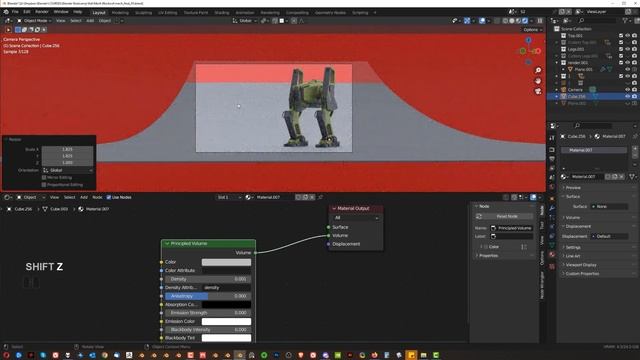Click the blue Z axis navigation gizmo
This screenshot has width=640, height=360.
coord(529,40)
